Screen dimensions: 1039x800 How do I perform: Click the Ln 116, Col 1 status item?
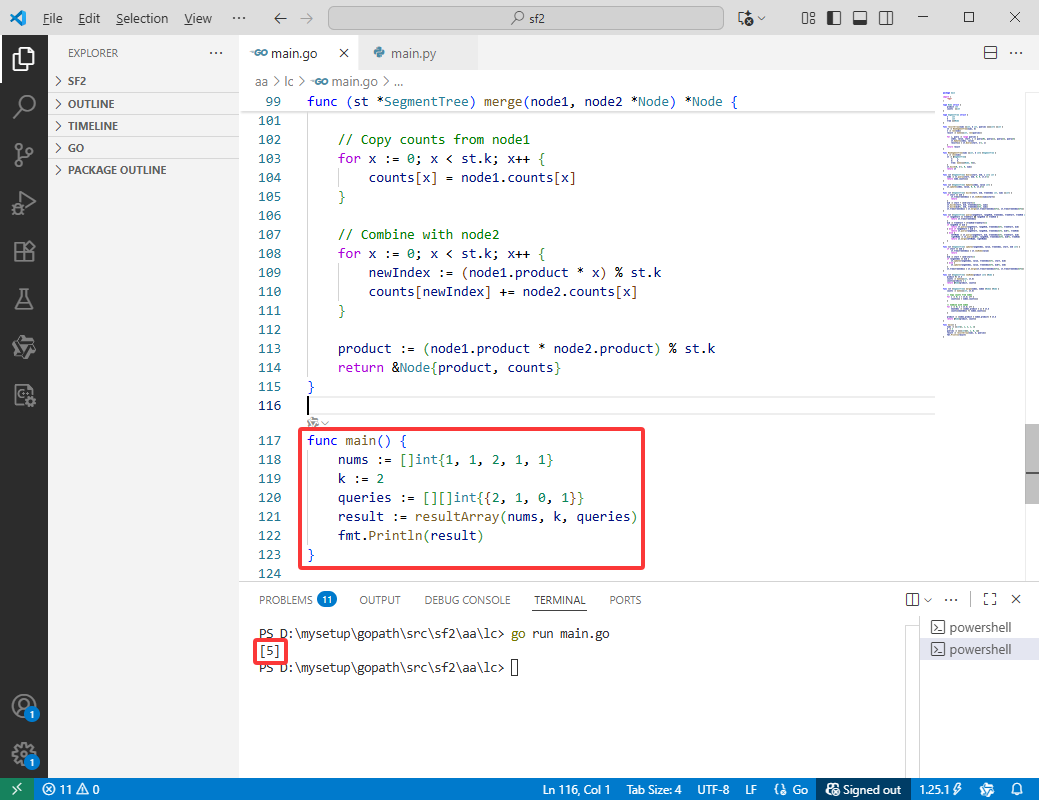click(x=576, y=789)
